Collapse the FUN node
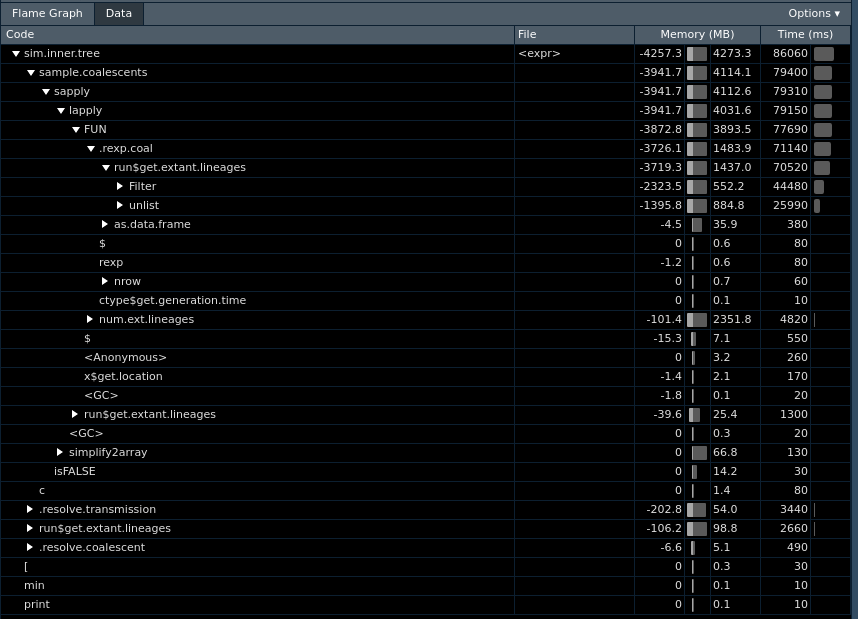This screenshot has width=858, height=619. click(76, 130)
